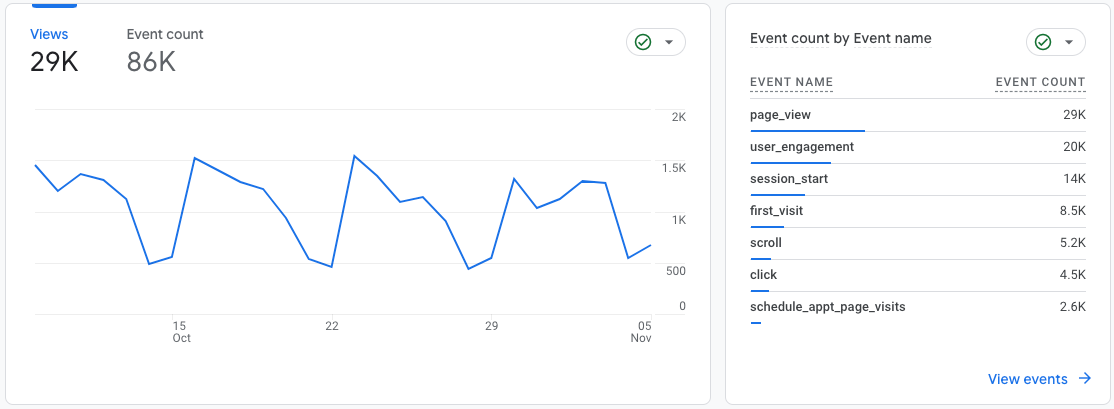Open the dropdown arrow on the Views chart card
Screen dimensions: 1114x409
668,43
